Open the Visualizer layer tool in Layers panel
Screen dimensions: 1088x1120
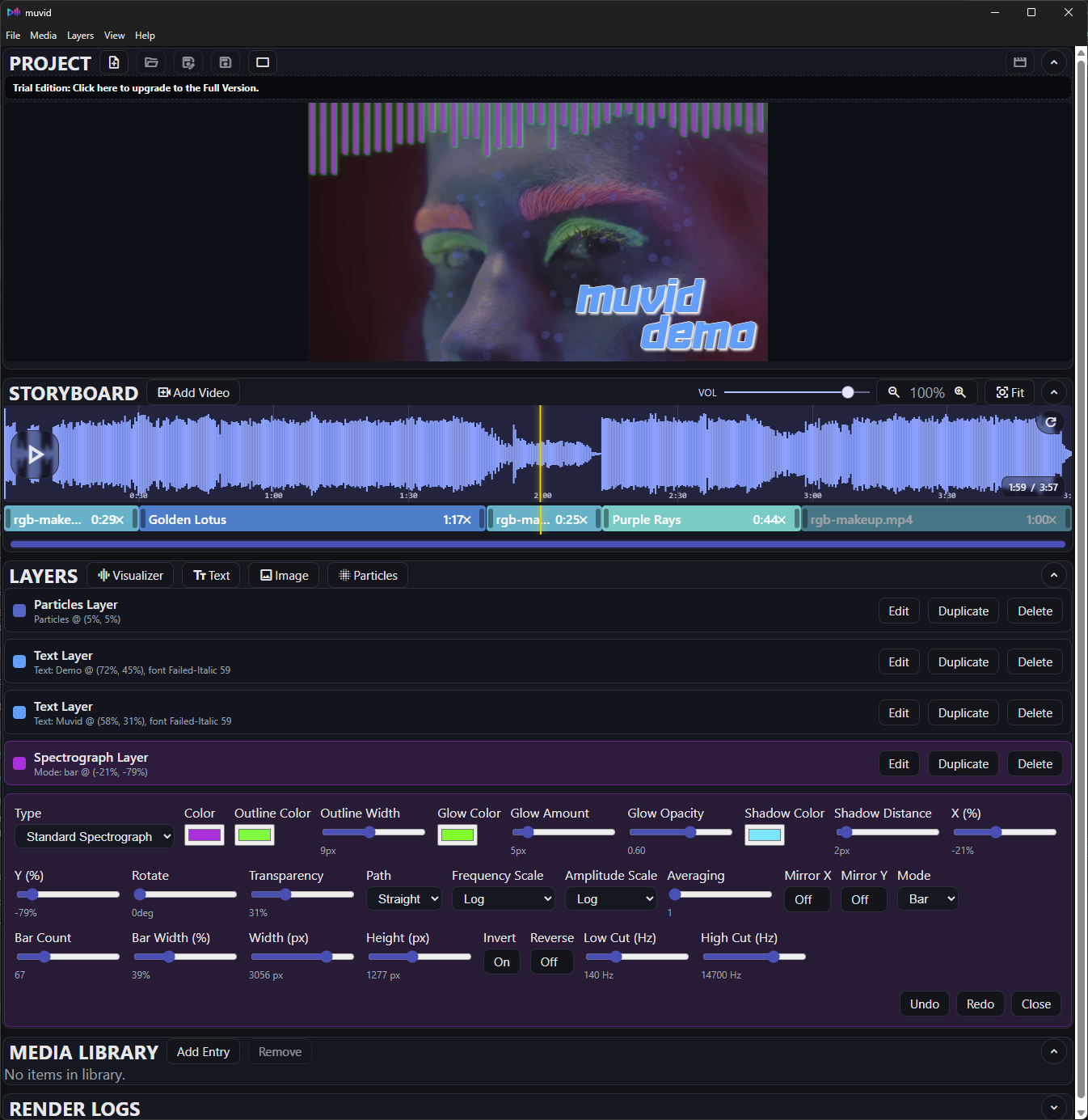pos(129,575)
